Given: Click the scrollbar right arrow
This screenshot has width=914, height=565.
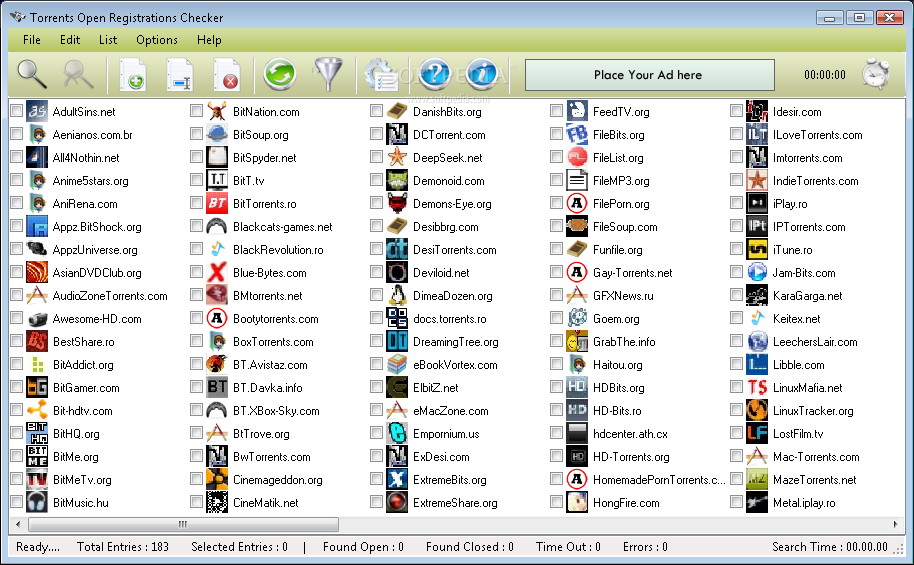Looking at the screenshot, I should (895, 524).
